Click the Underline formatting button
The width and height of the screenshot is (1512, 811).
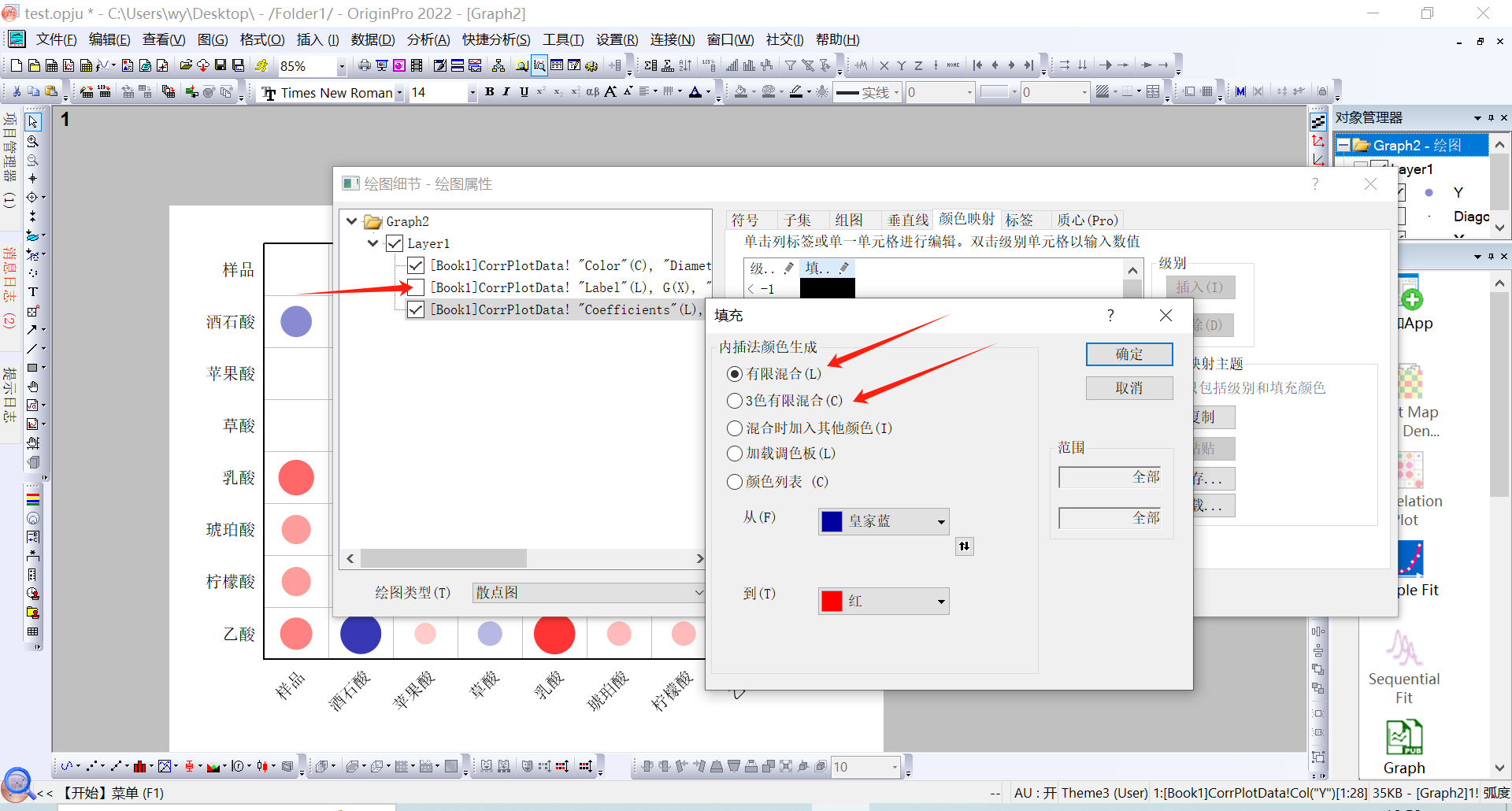point(524,92)
